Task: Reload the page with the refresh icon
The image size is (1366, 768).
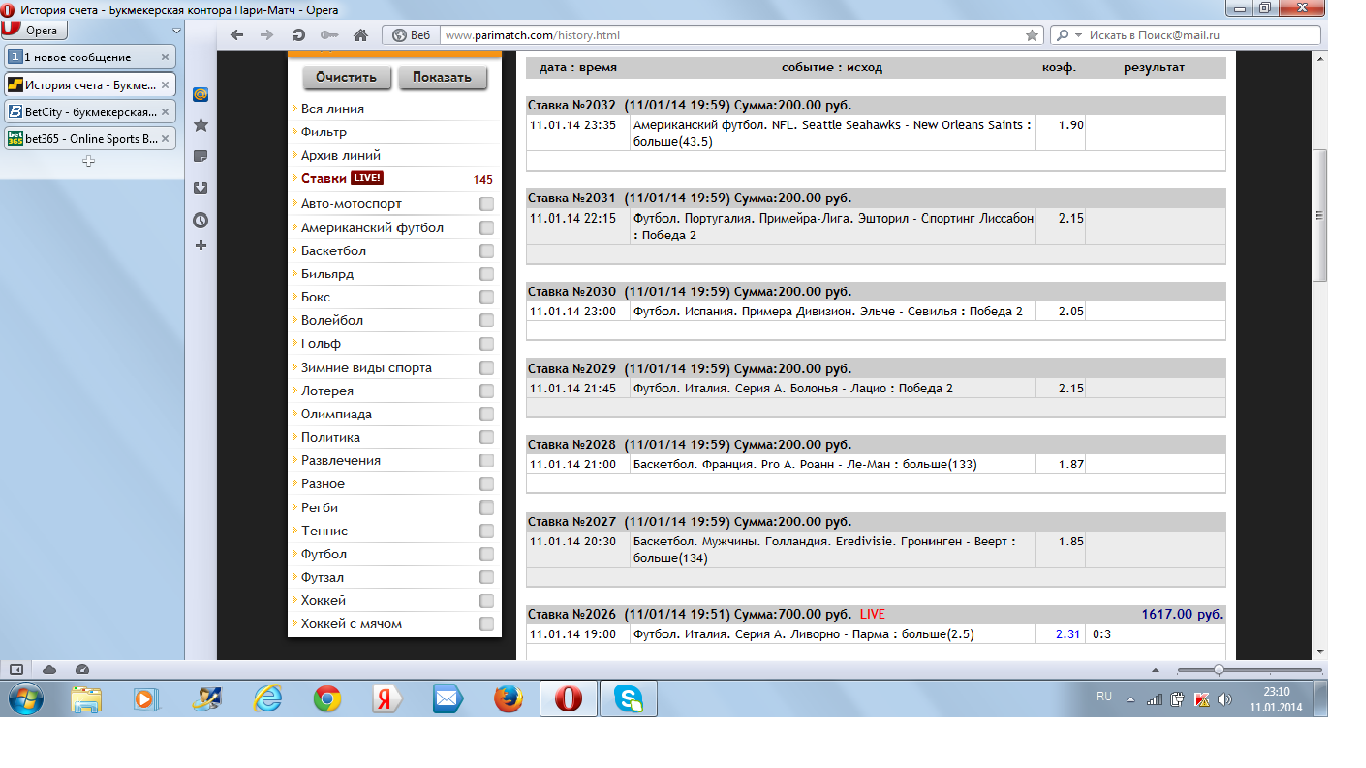Action: click(x=298, y=35)
